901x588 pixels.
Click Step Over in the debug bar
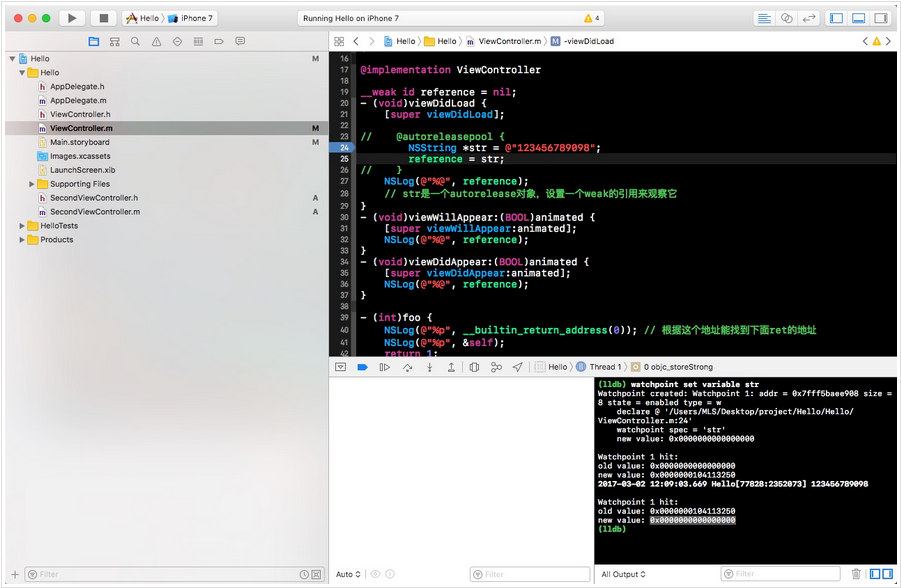[407, 367]
